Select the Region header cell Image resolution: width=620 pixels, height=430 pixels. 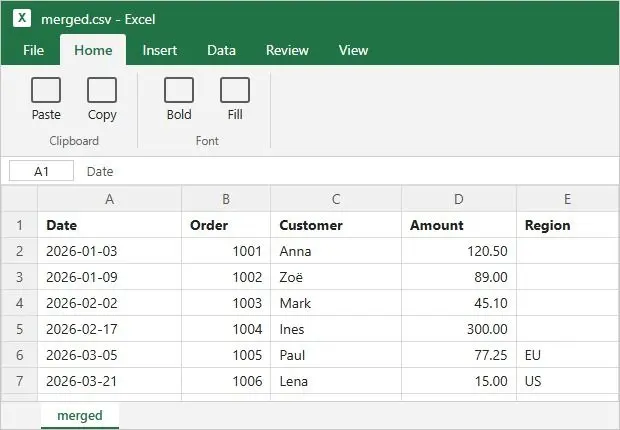click(x=568, y=225)
